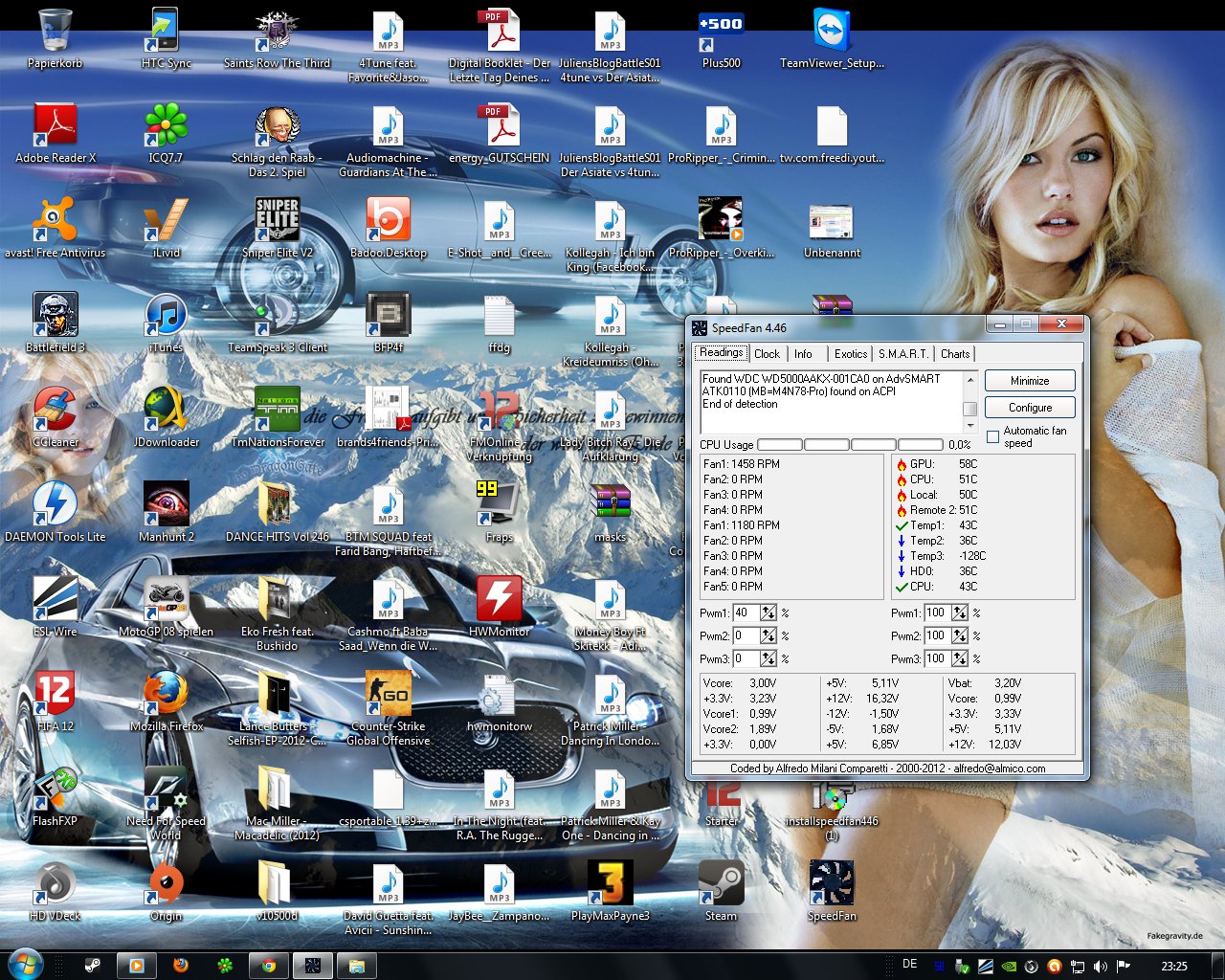Click the left Pwm2 spinner showing 0
Screen dimensions: 1225x980
[x=768, y=635]
